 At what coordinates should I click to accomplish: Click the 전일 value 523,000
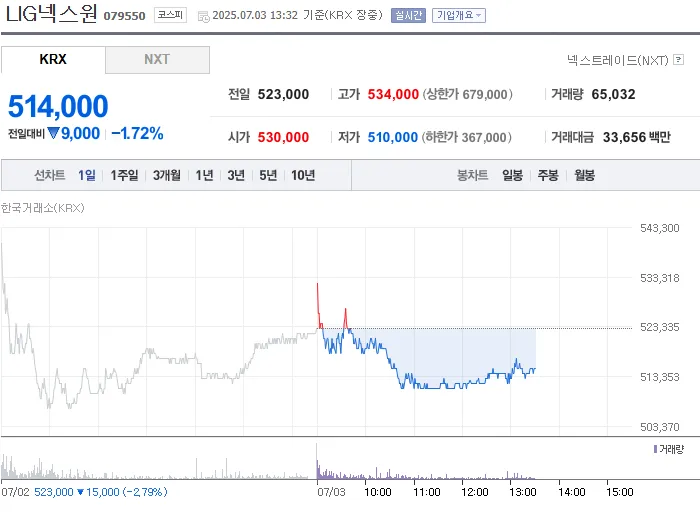pos(283,94)
